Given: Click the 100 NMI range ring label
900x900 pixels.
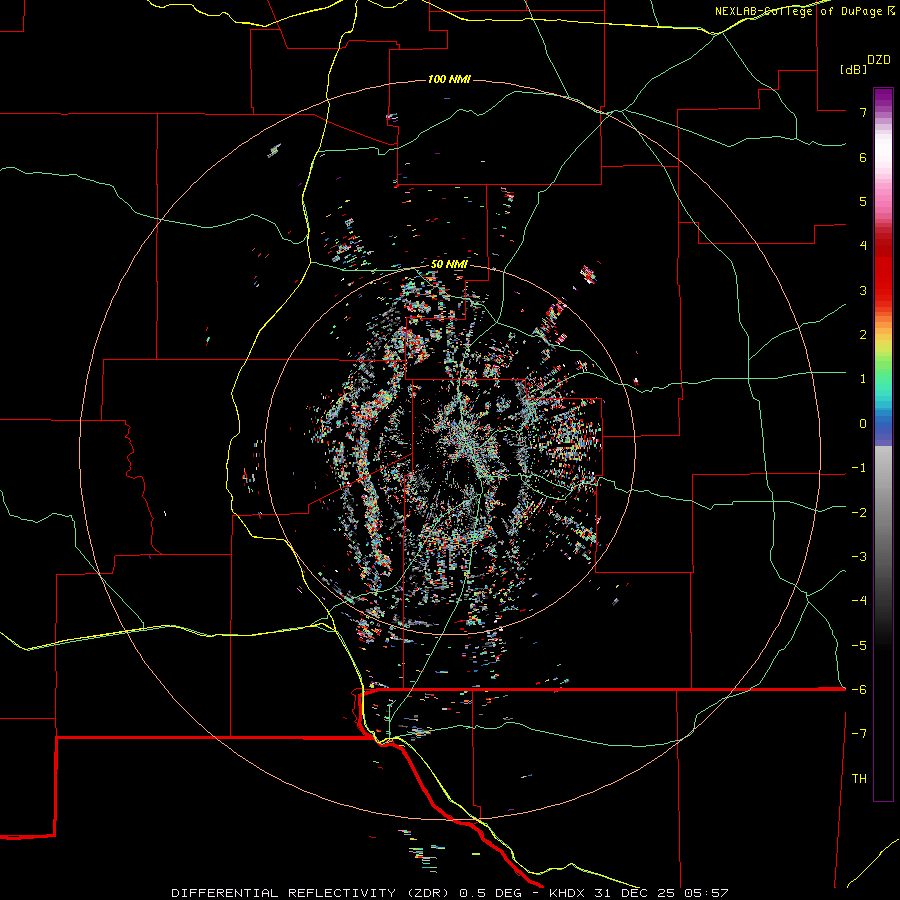Looking at the screenshot, I should (x=449, y=79).
